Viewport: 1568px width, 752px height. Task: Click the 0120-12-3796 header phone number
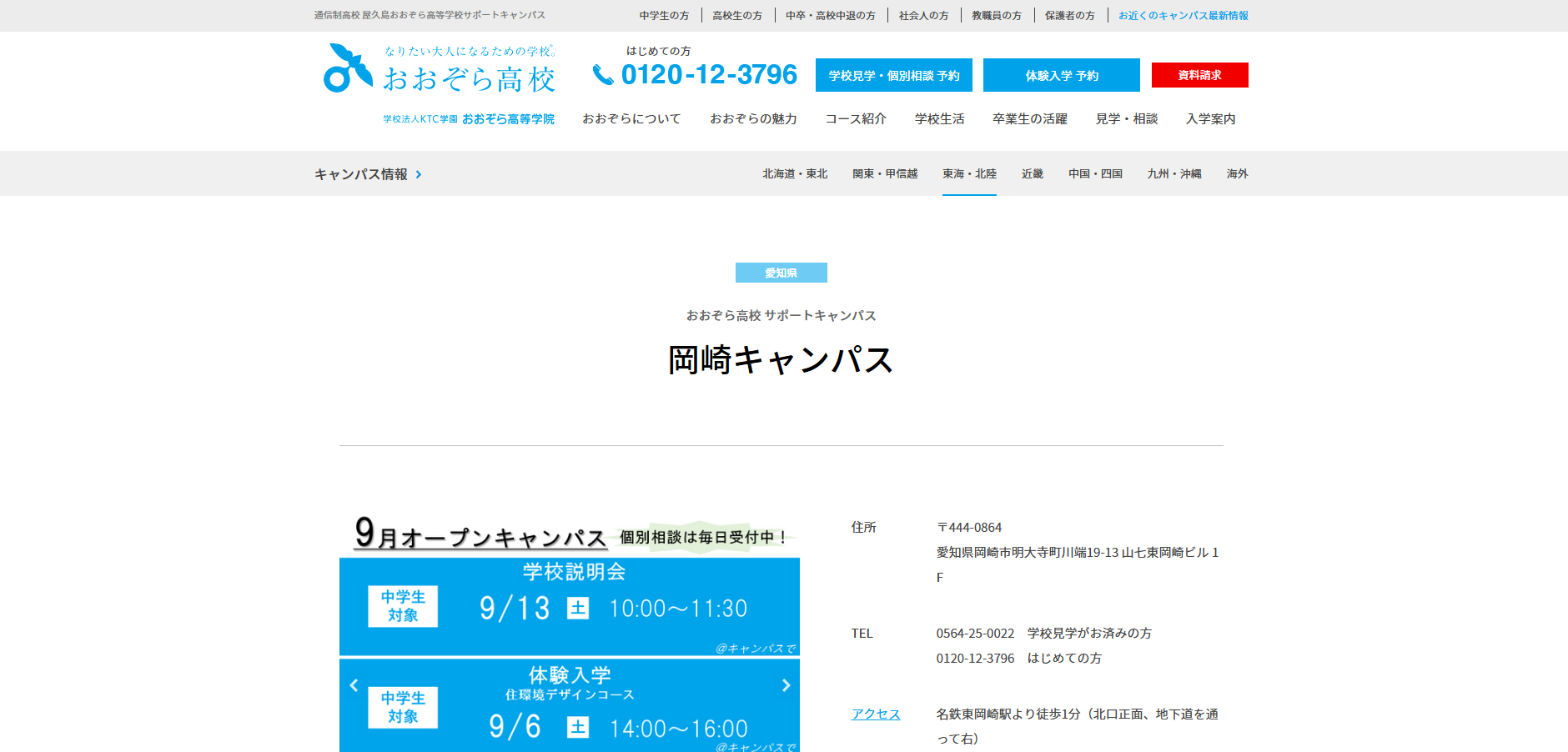tap(709, 75)
